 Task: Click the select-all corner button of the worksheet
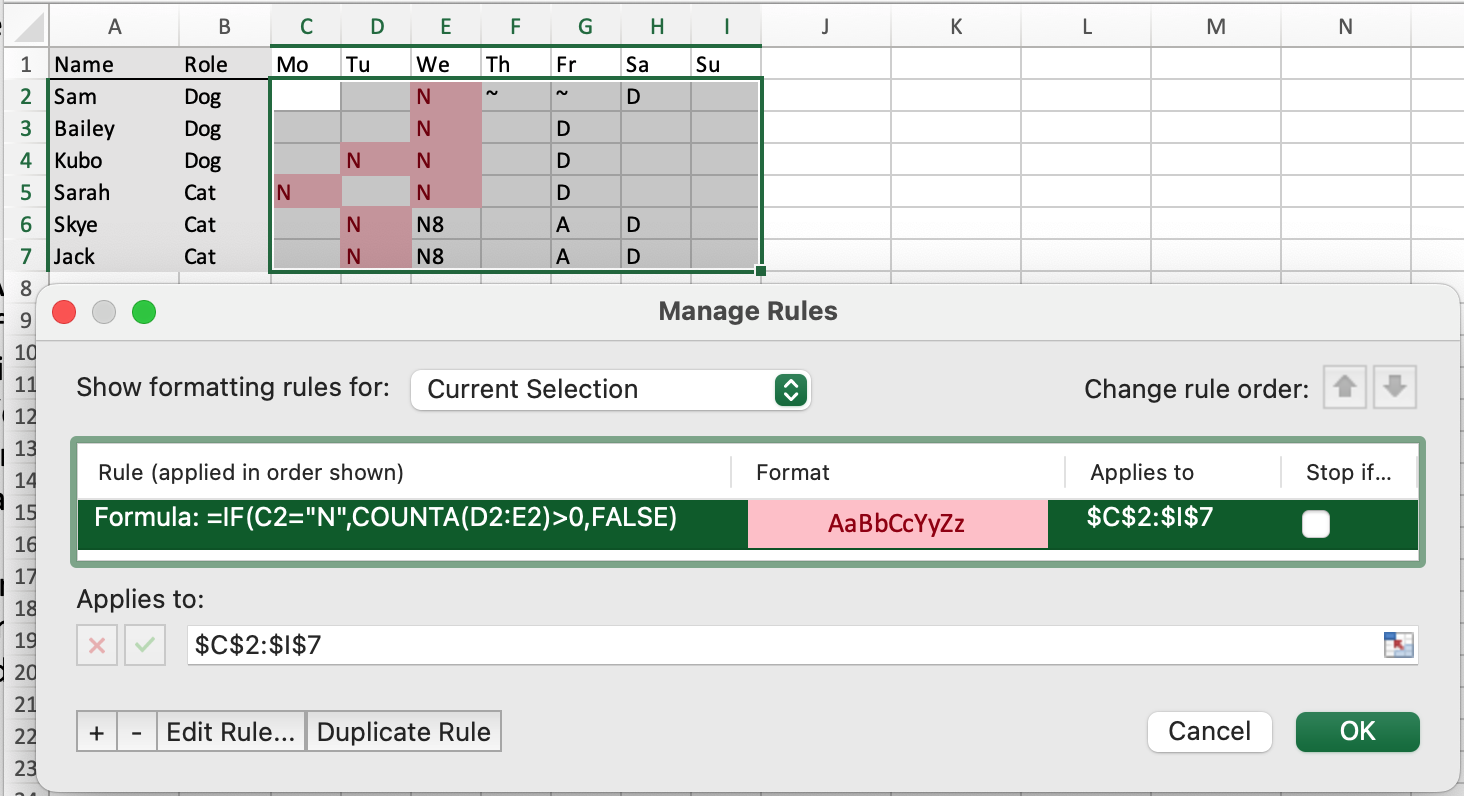[x=26, y=25]
